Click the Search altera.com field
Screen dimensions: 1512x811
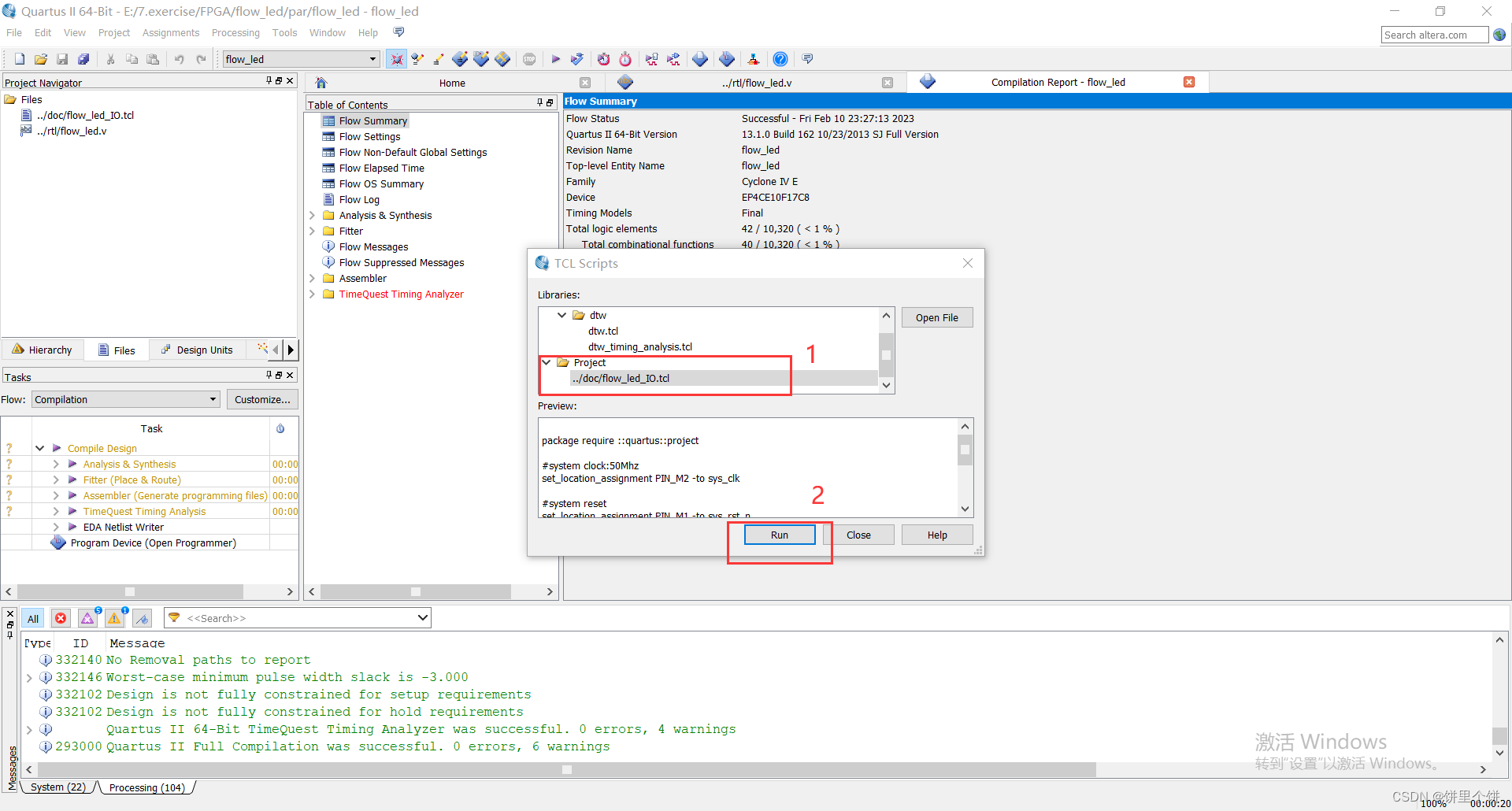tap(1435, 35)
